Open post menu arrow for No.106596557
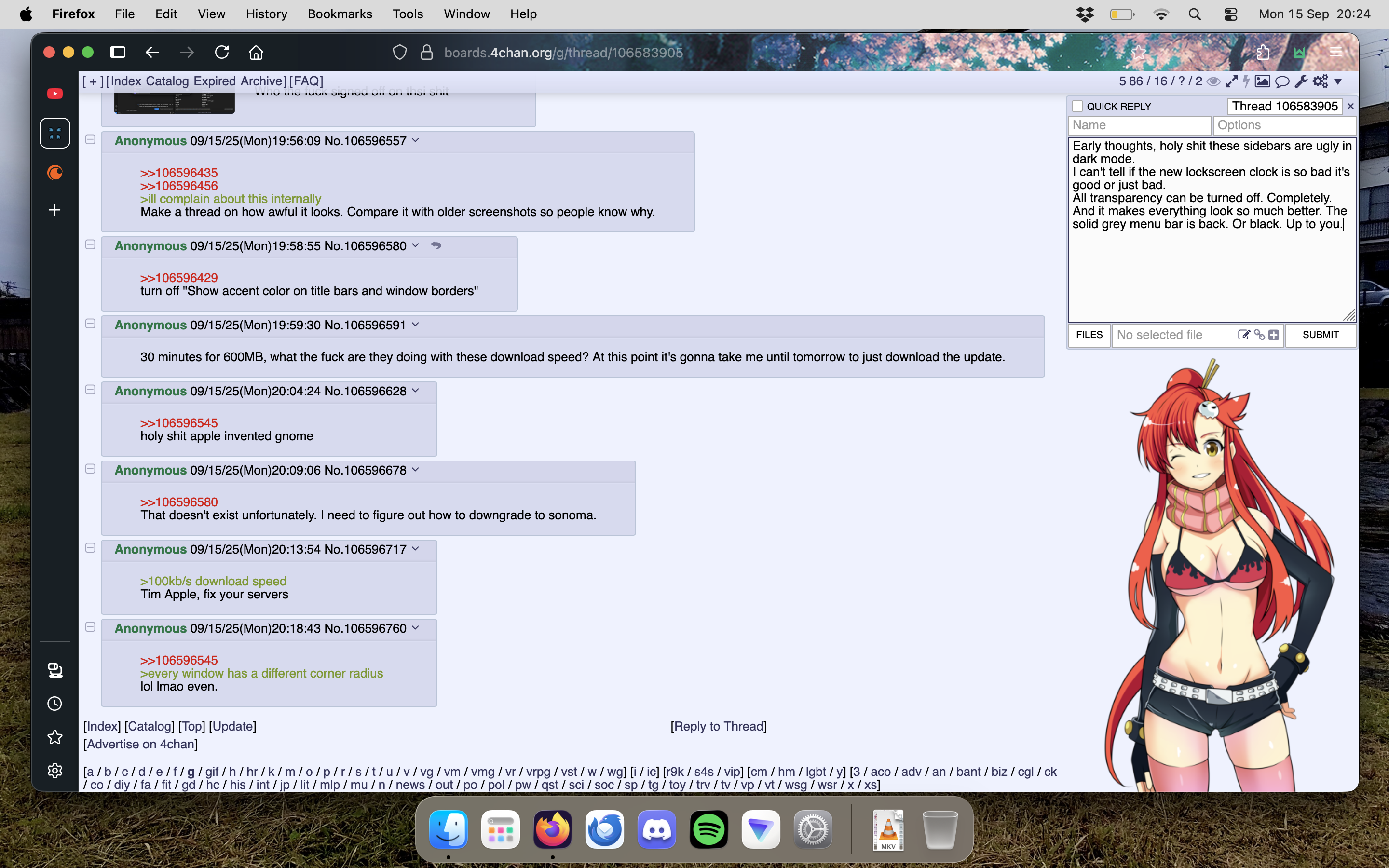Image resolution: width=1389 pixels, height=868 pixels. coord(416,141)
